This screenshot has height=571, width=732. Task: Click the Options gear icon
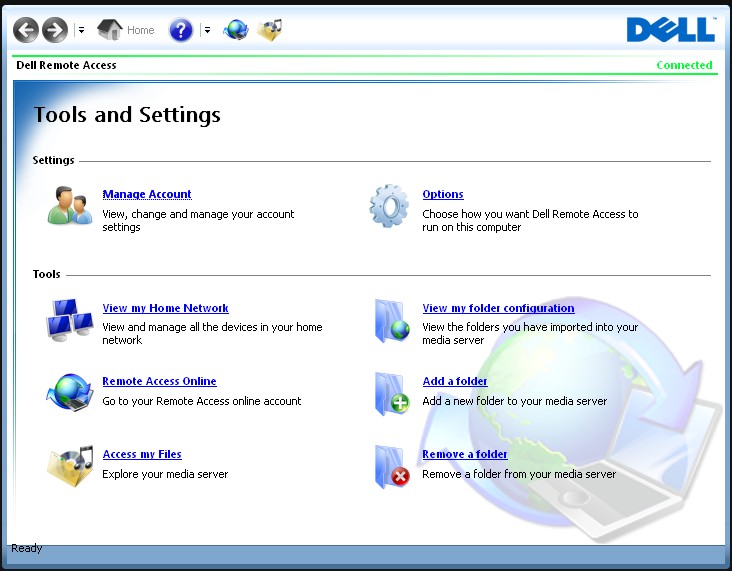tap(389, 206)
